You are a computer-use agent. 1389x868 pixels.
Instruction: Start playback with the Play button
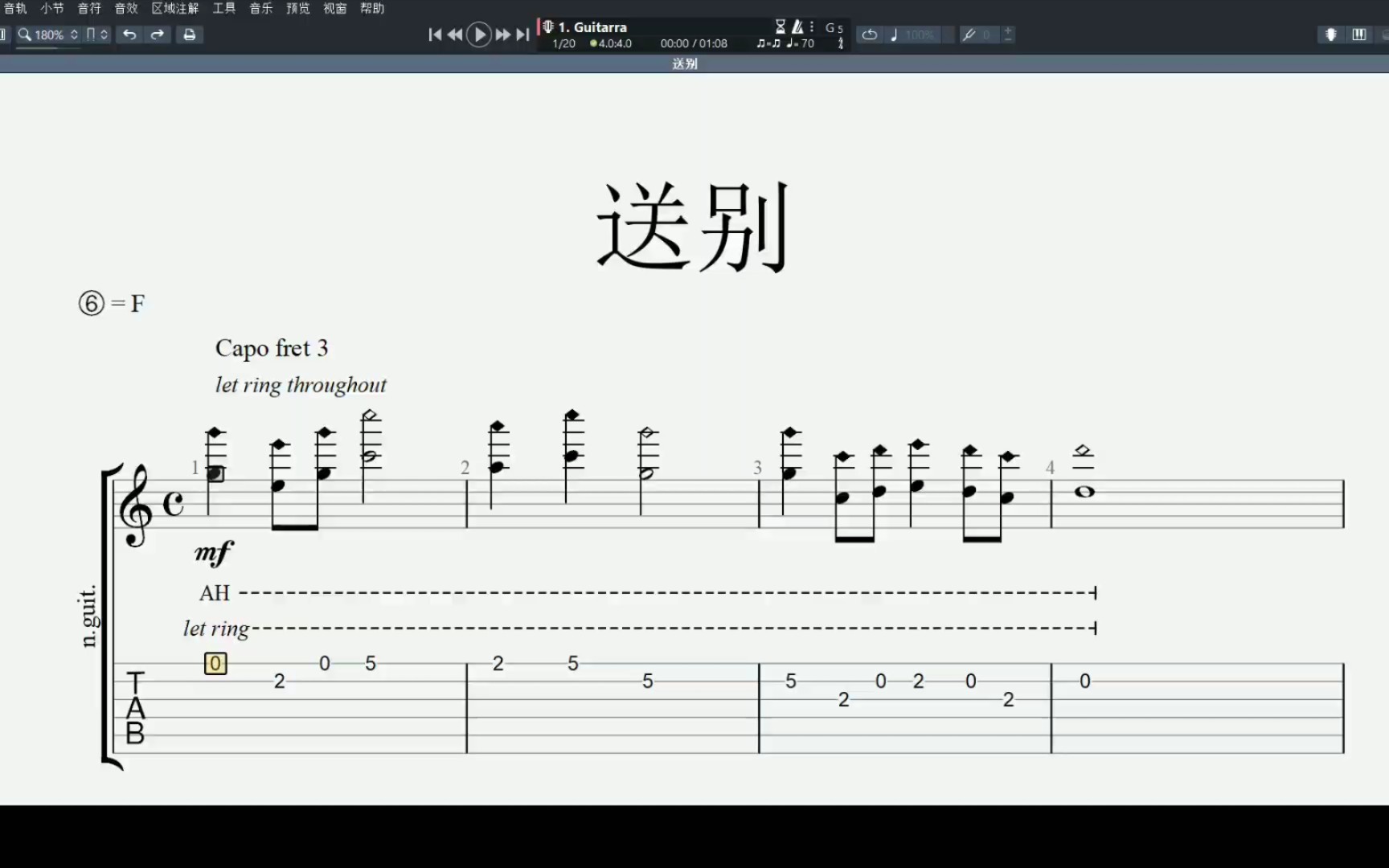point(479,35)
